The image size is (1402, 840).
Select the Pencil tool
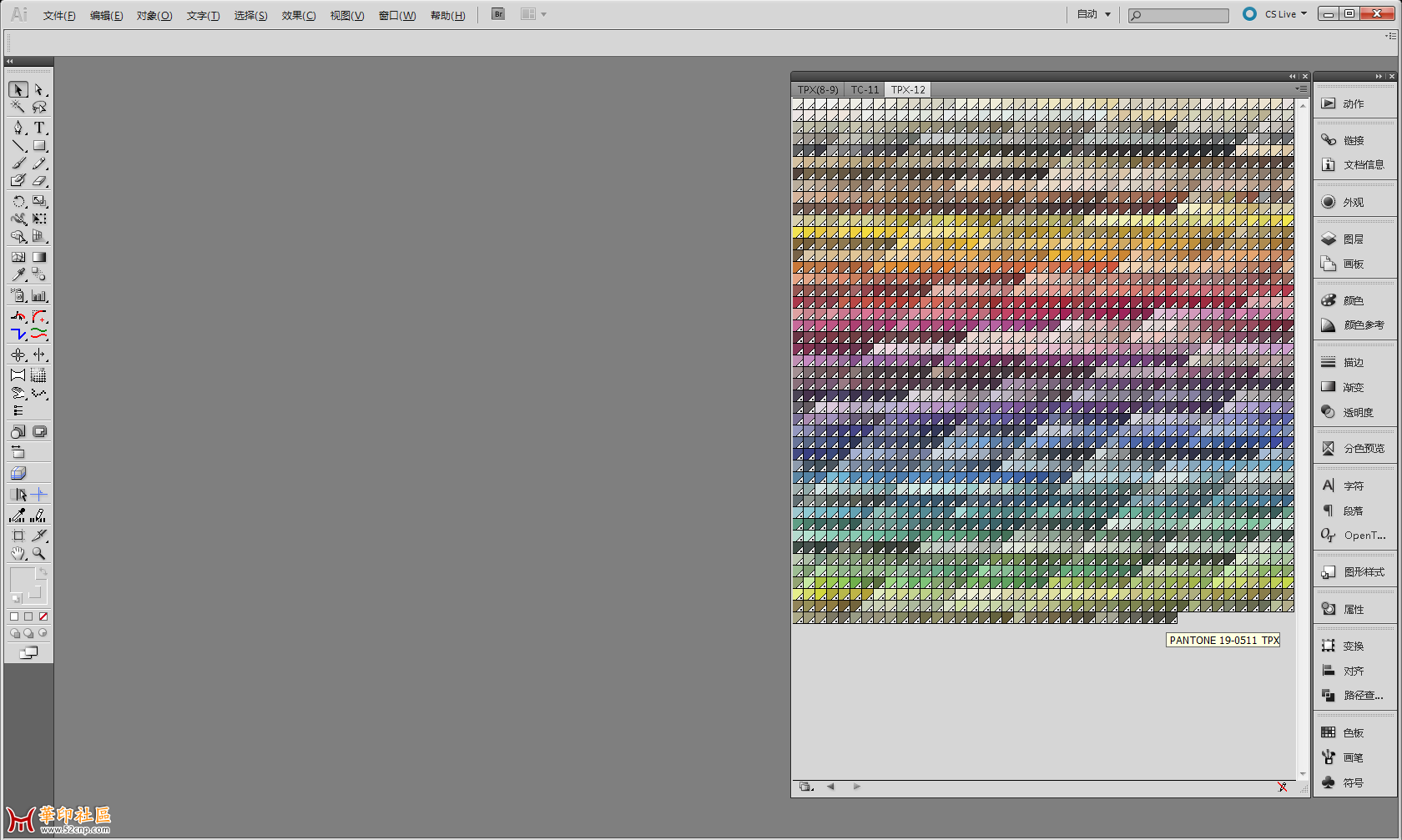[x=39, y=163]
